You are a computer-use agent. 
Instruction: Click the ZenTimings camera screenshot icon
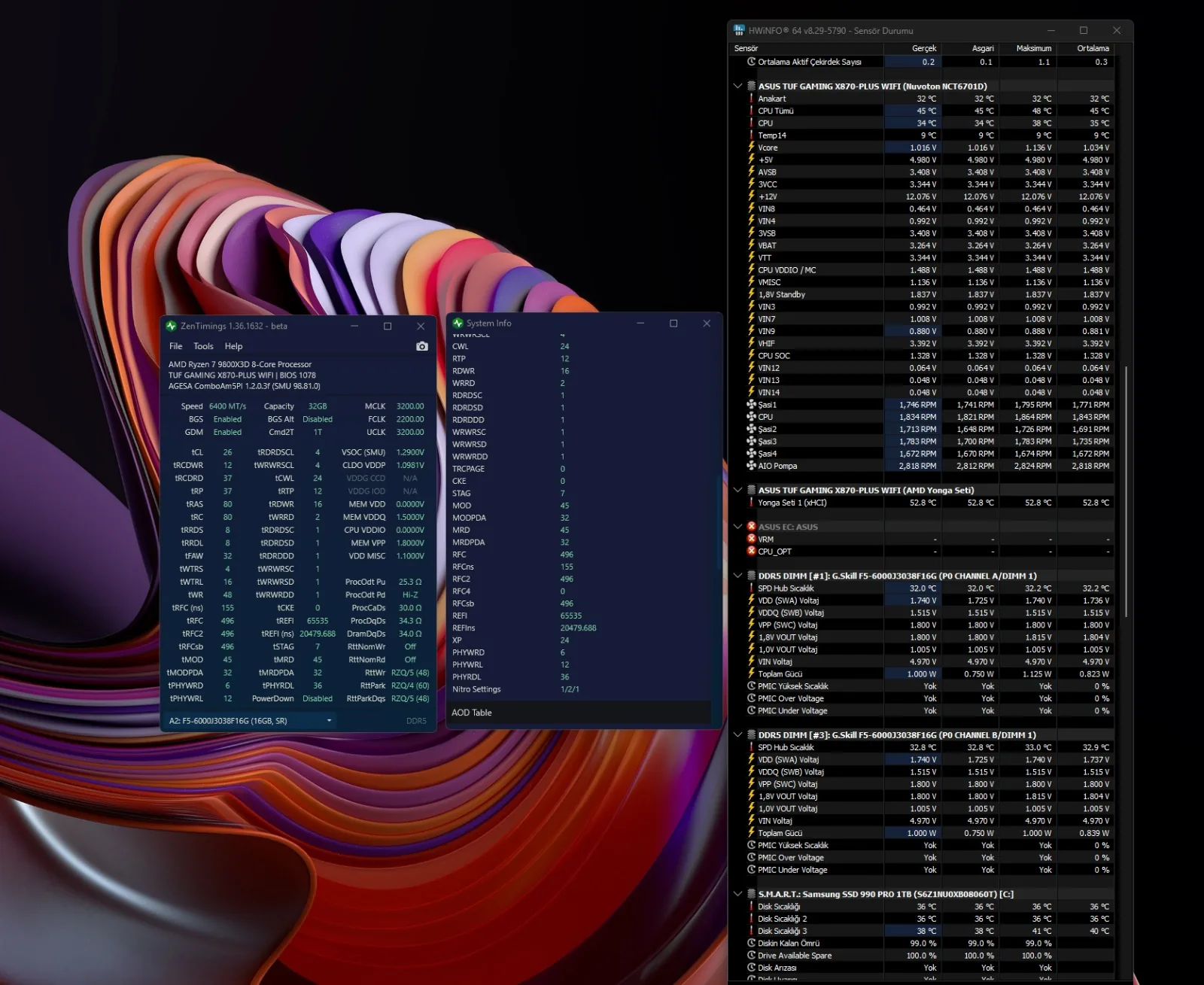(422, 346)
